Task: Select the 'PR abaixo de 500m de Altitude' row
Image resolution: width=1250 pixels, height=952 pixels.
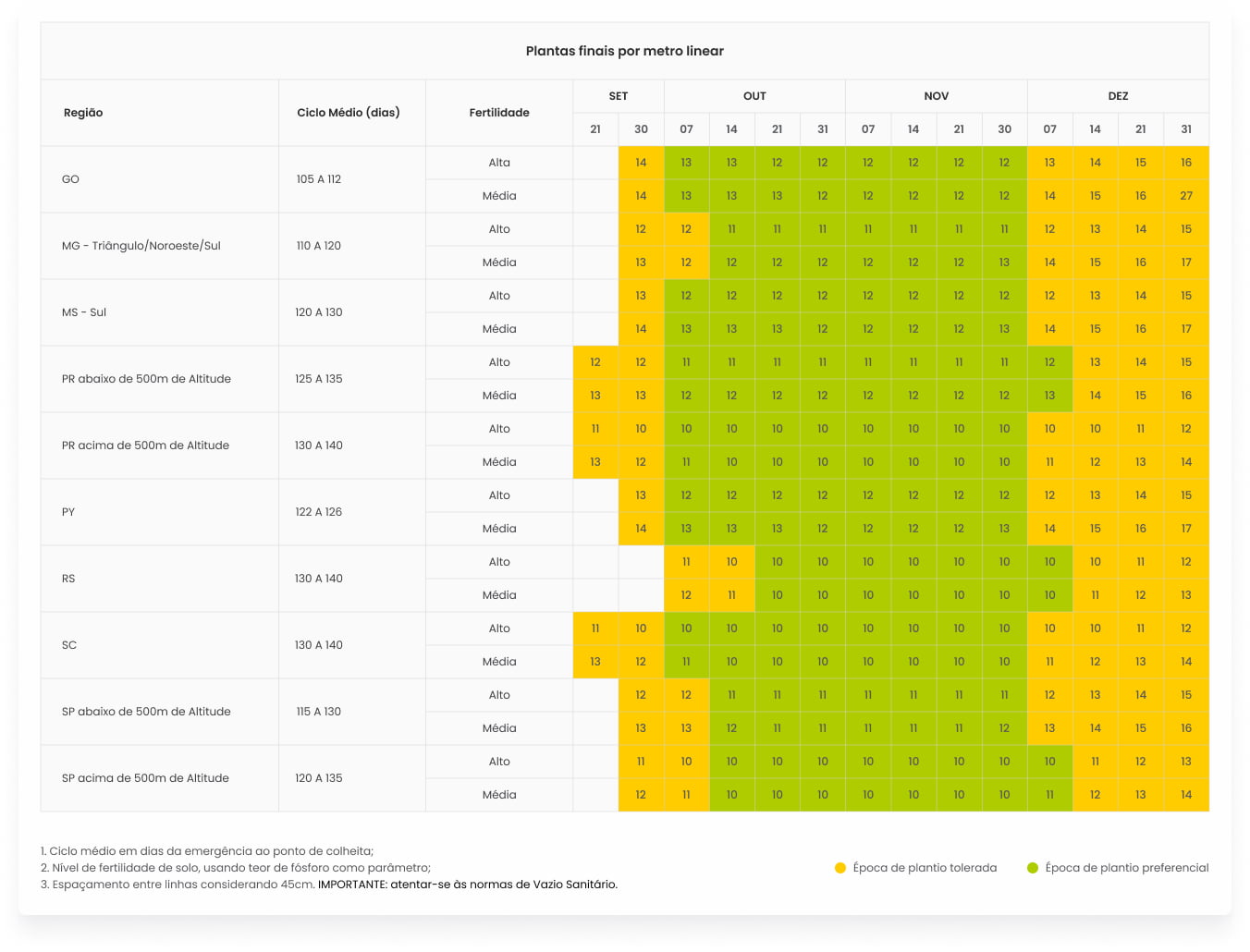Action: pos(146,379)
